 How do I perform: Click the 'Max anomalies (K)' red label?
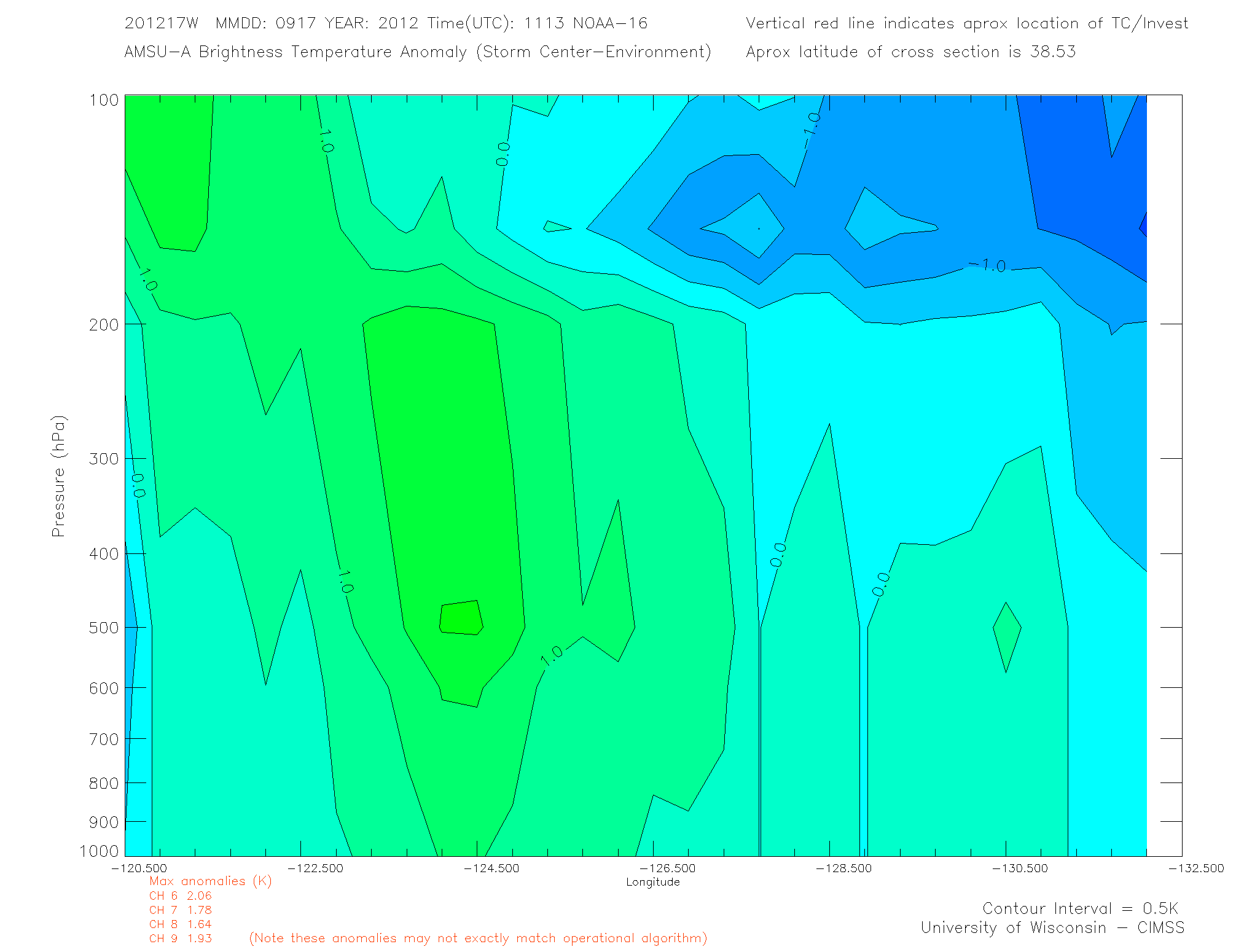[x=210, y=881]
